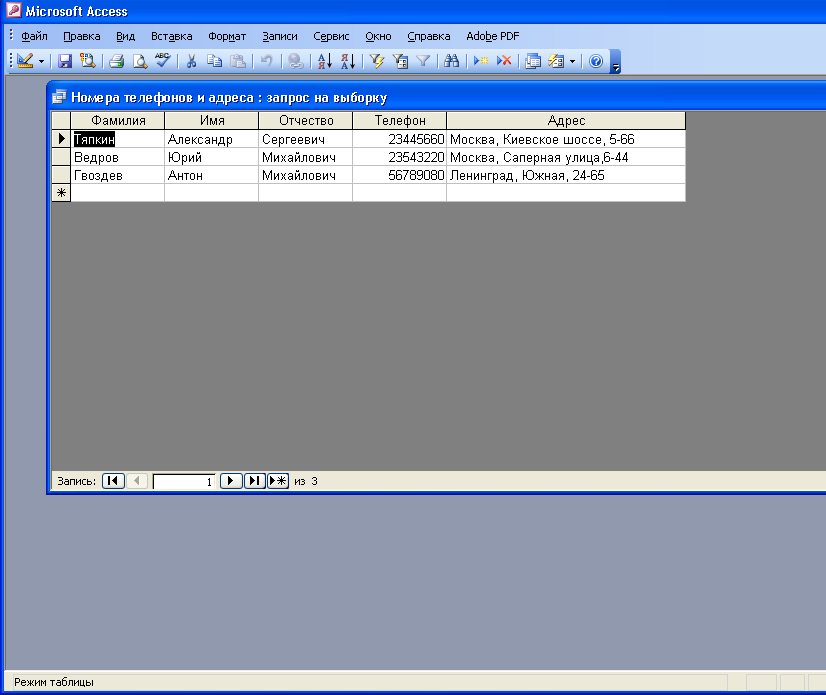Click the Print icon
Image resolution: width=826 pixels, height=695 pixels.
click(x=116, y=61)
